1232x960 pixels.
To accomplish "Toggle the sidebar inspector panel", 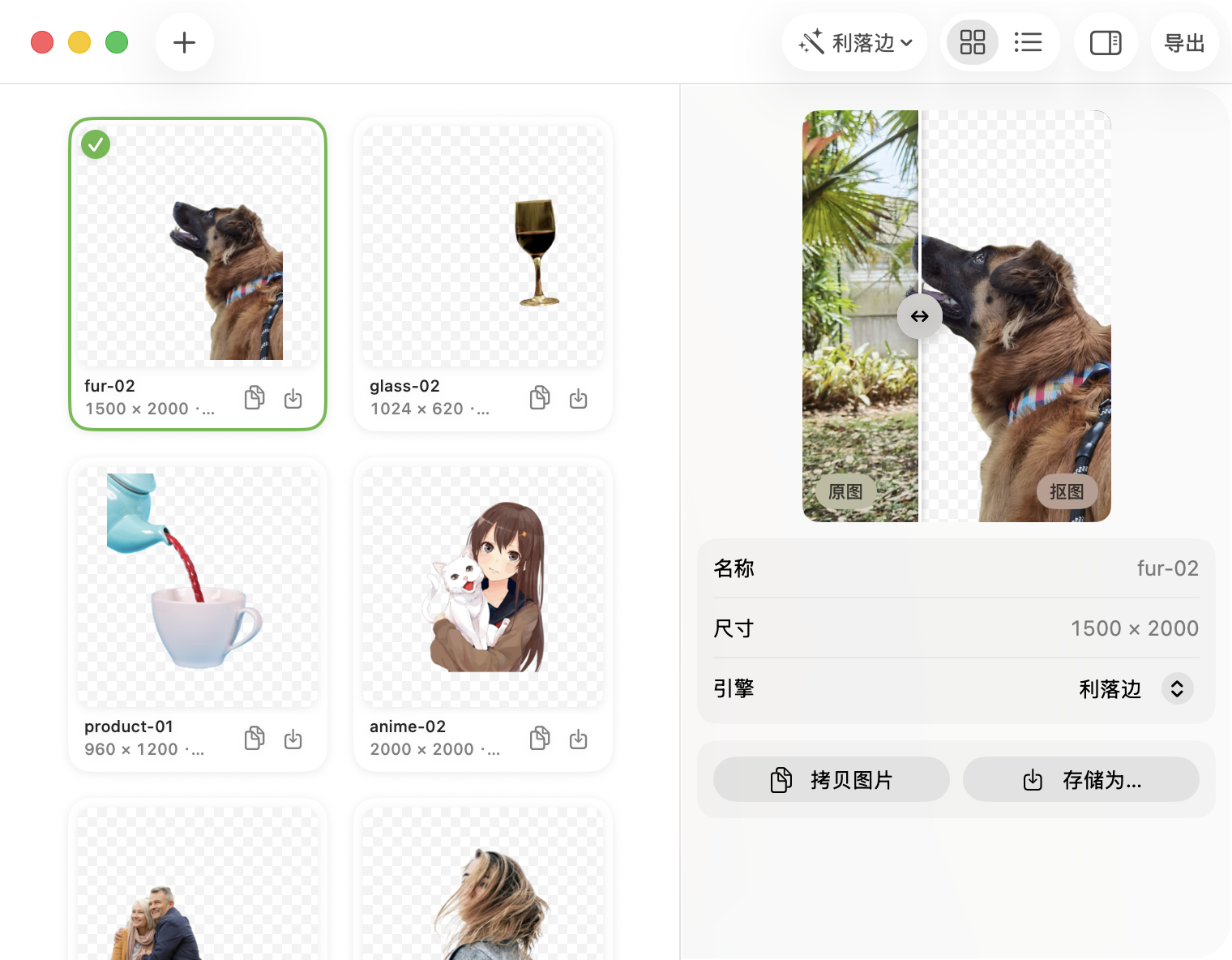I will (1106, 42).
